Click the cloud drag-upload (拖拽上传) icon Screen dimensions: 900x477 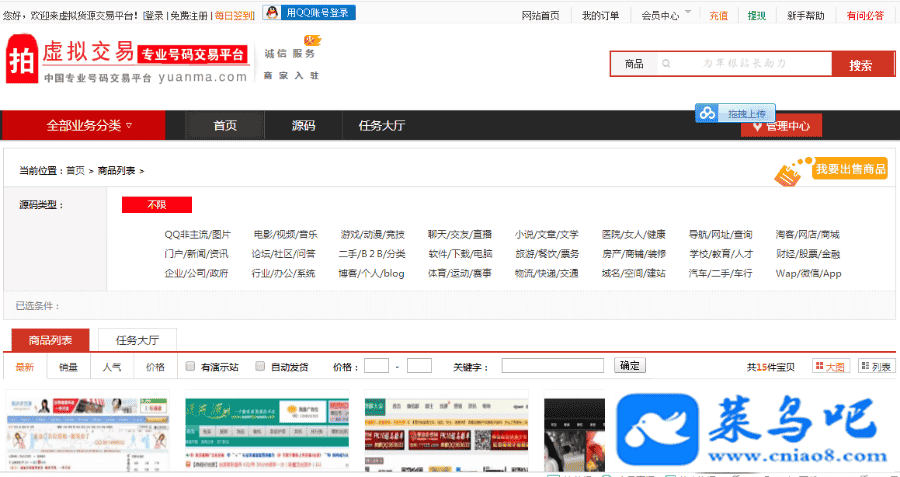pyautogui.click(x=707, y=113)
